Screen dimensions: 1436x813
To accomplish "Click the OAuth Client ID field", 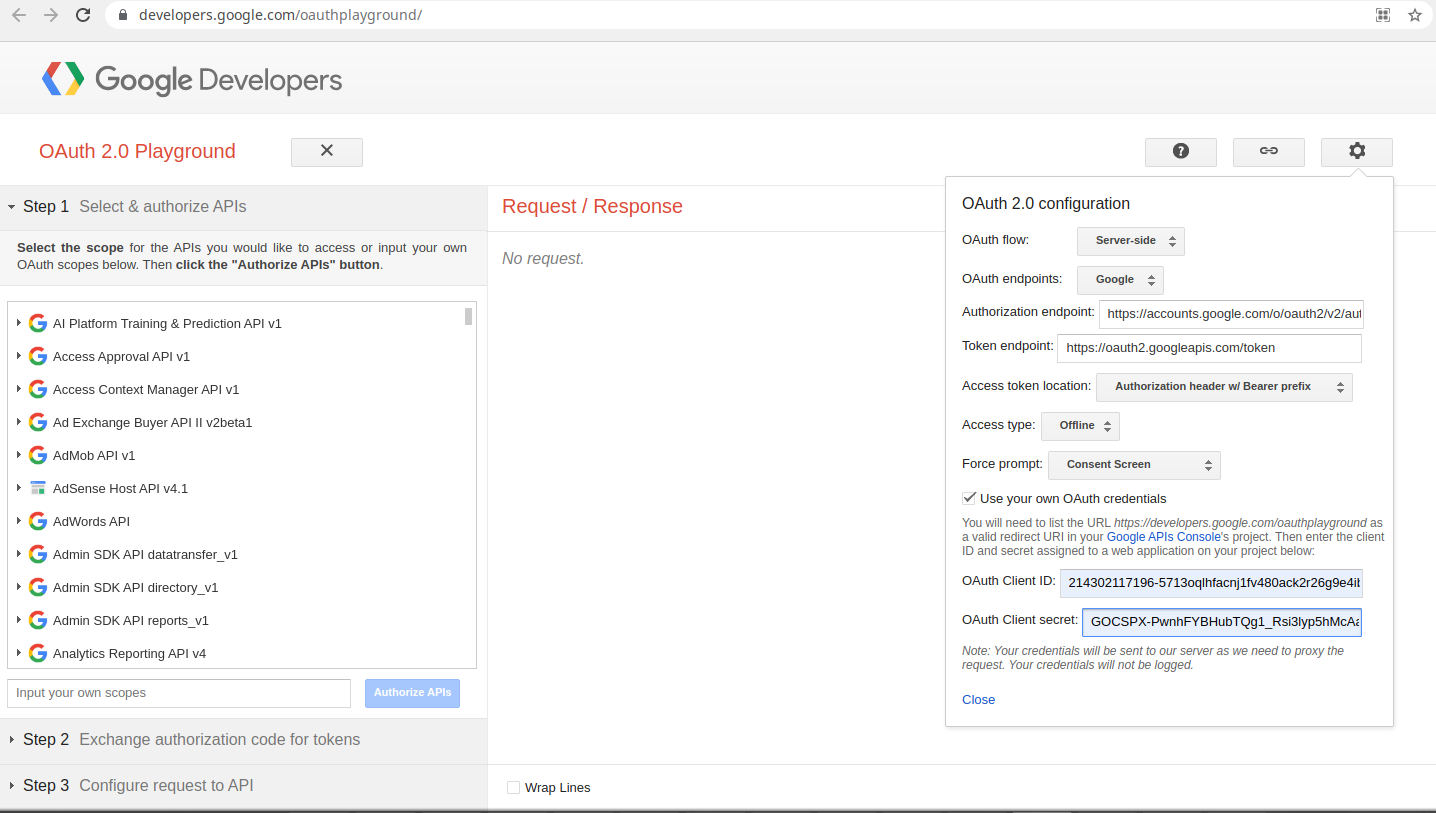I will point(1211,582).
